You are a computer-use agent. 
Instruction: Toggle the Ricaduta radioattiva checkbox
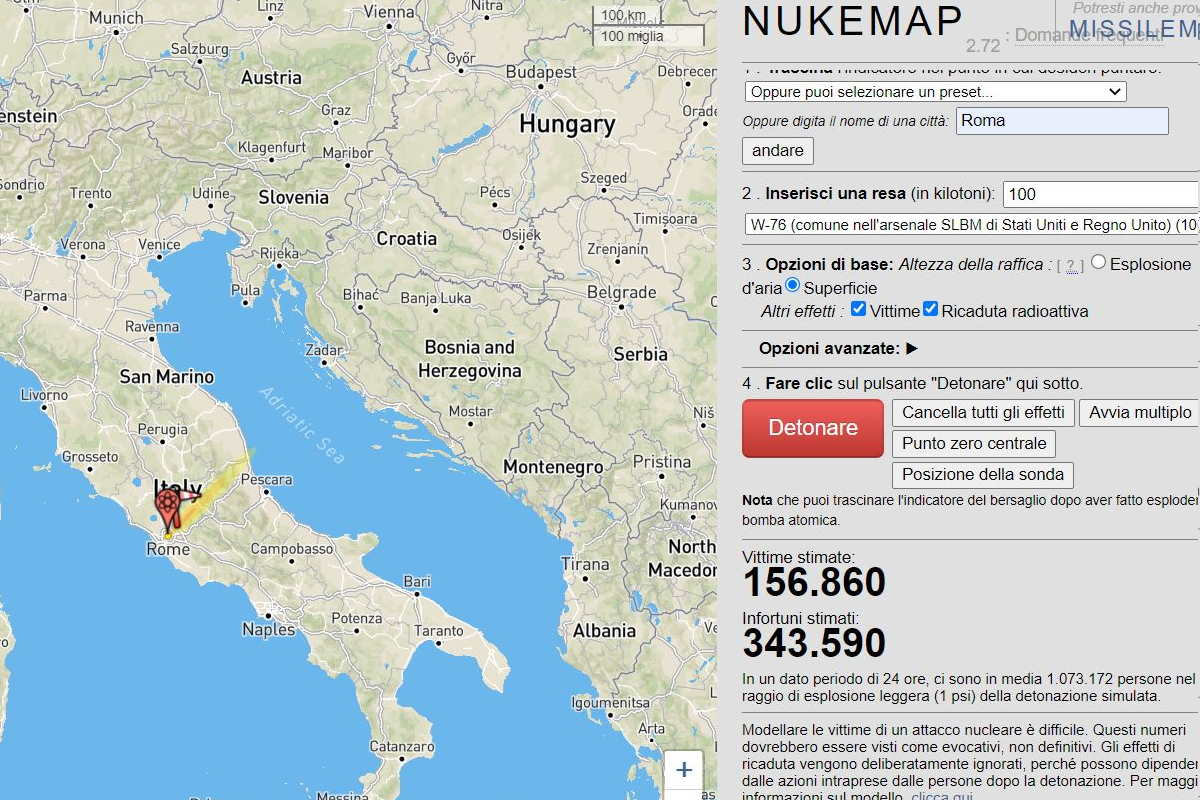coord(930,309)
